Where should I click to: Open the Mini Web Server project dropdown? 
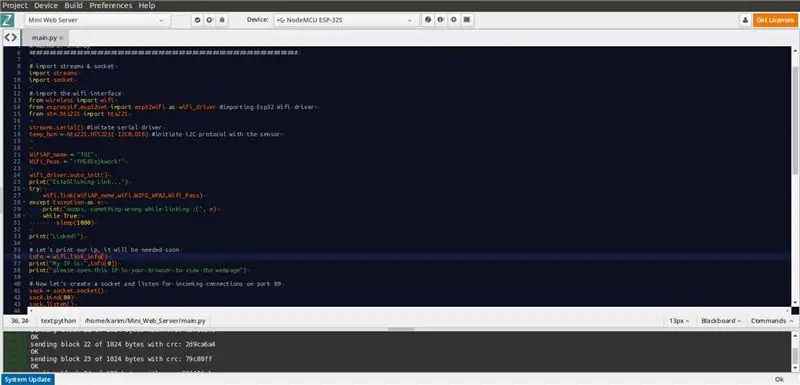(x=97, y=20)
